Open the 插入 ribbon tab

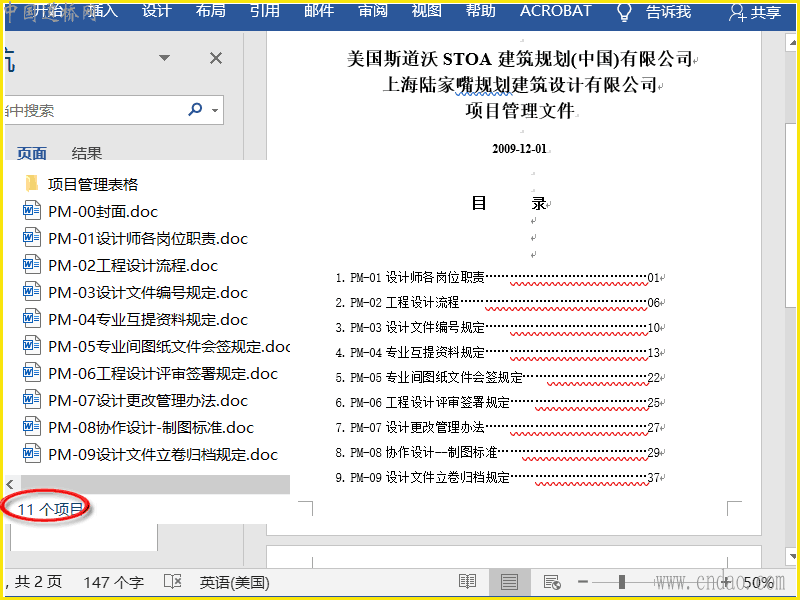pyautogui.click(x=102, y=11)
